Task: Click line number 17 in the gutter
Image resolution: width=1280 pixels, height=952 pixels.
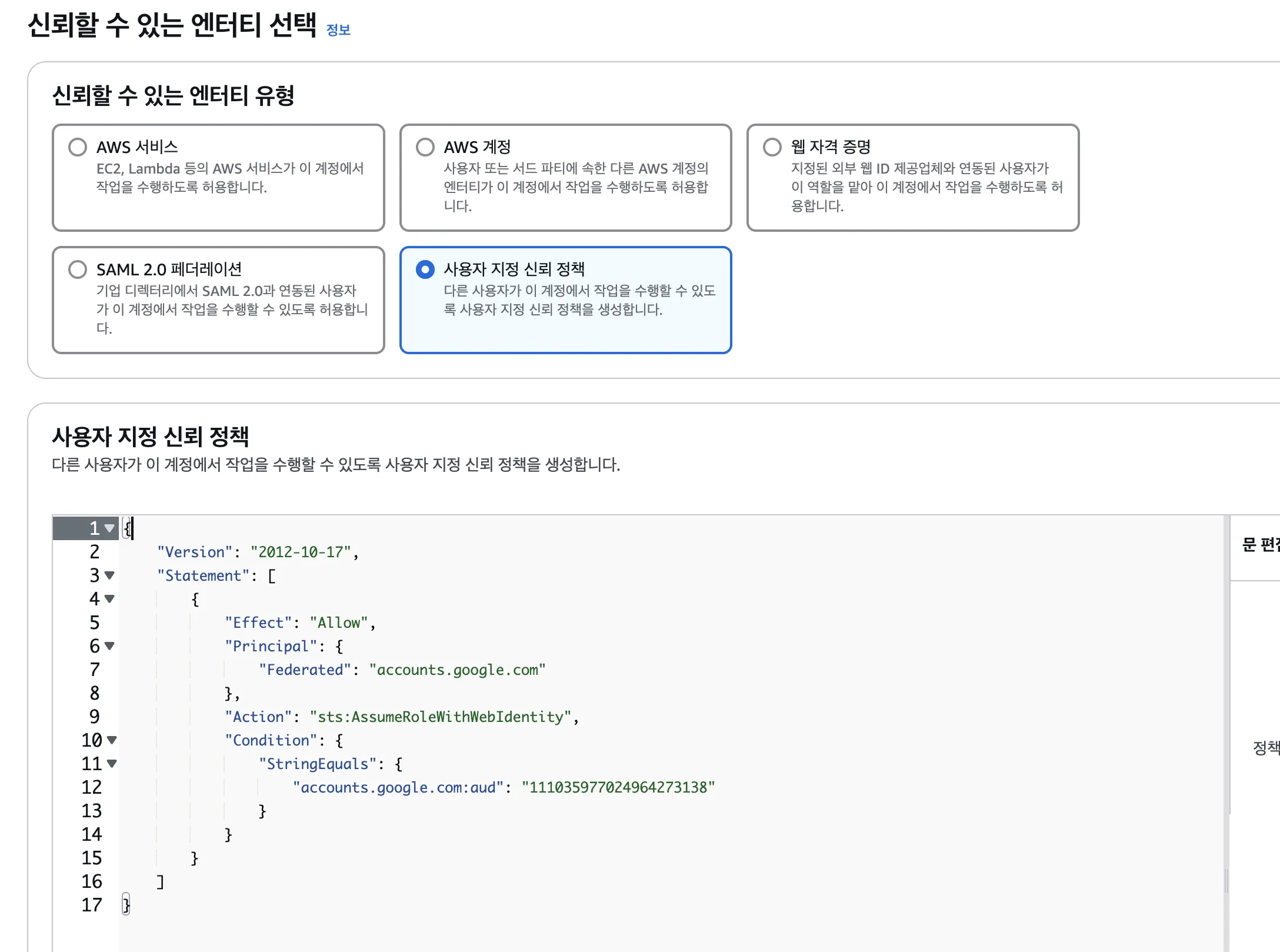Action: pyautogui.click(x=92, y=905)
